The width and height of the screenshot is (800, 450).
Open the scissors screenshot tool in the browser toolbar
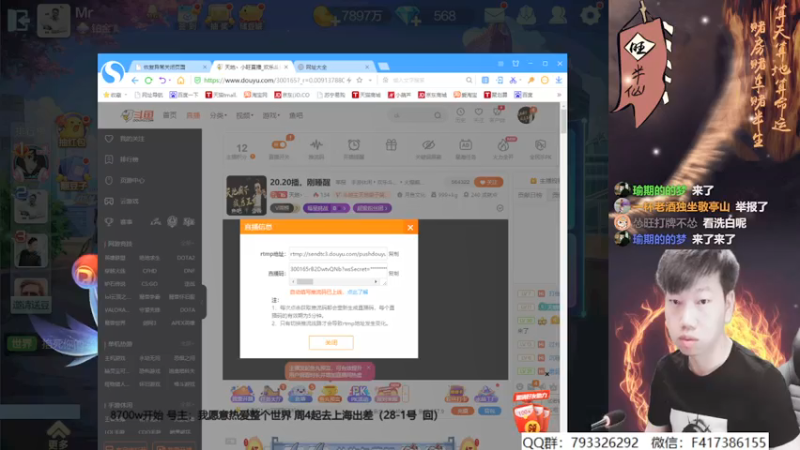(x=513, y=80)
